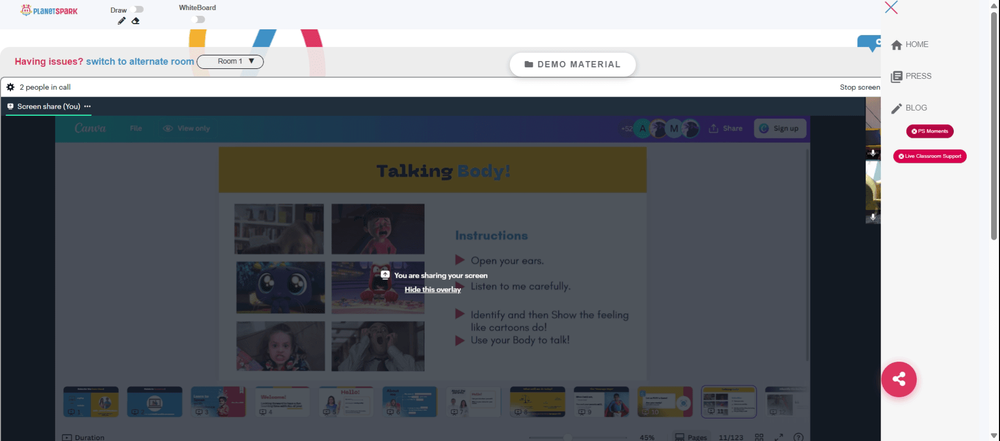
Task: Toggle the WhiteBoard switch
Action: 198,19
